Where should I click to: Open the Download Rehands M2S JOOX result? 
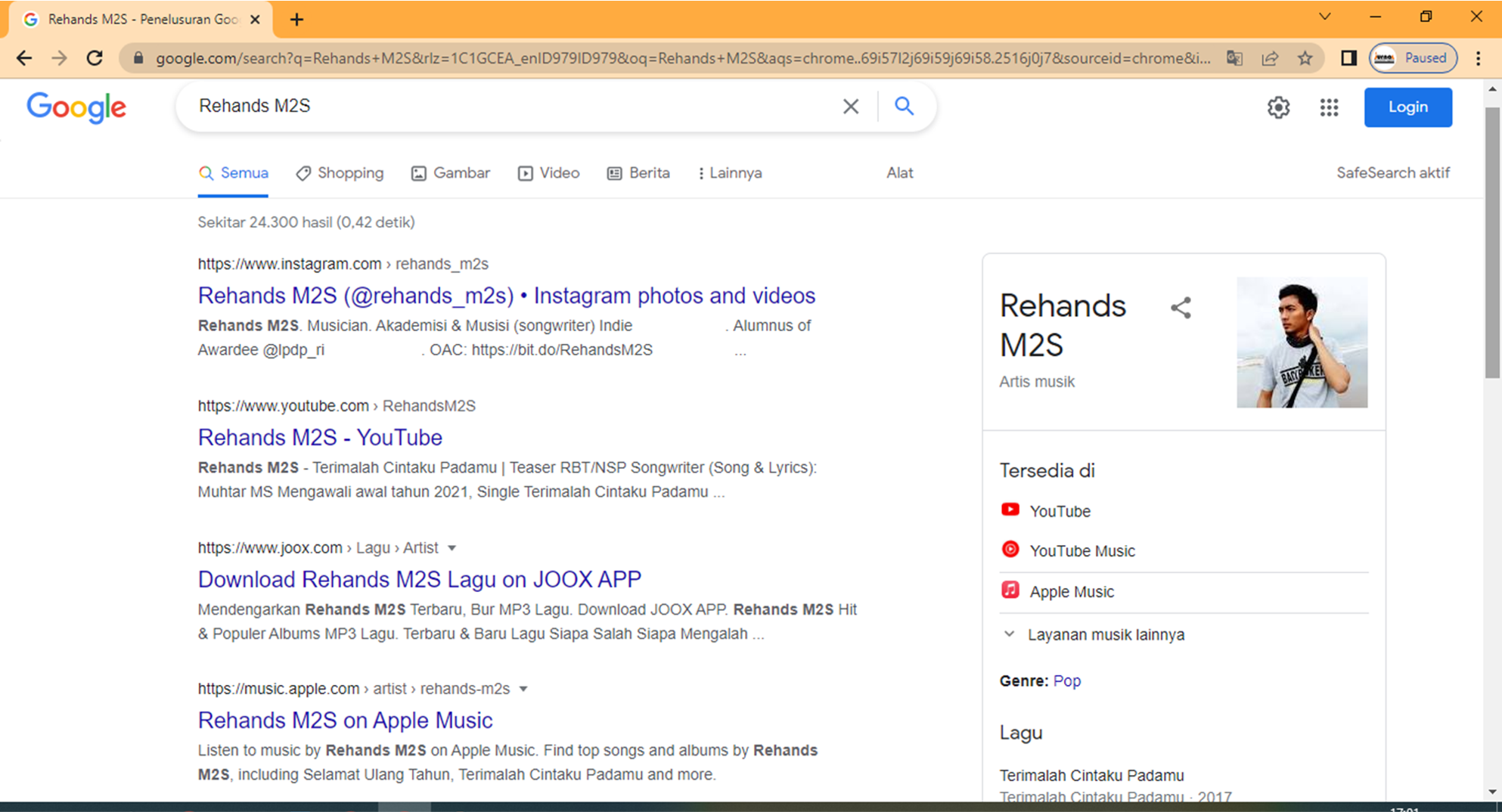(x=420, y=580)
